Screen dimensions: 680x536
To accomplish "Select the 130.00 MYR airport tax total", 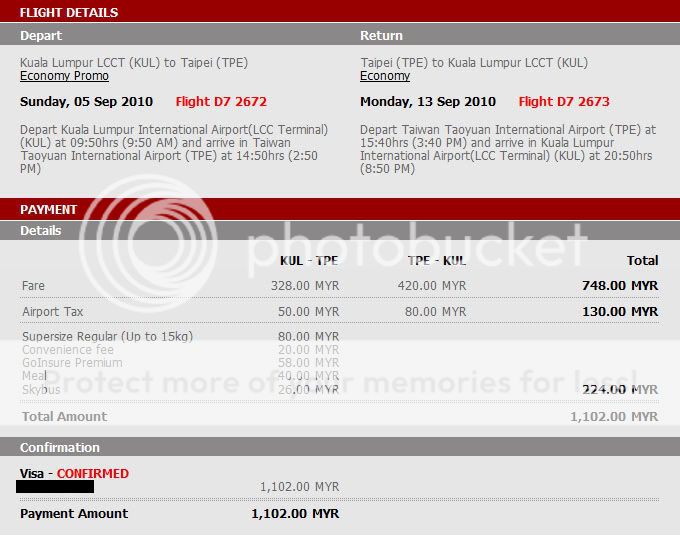I will 620,312.
